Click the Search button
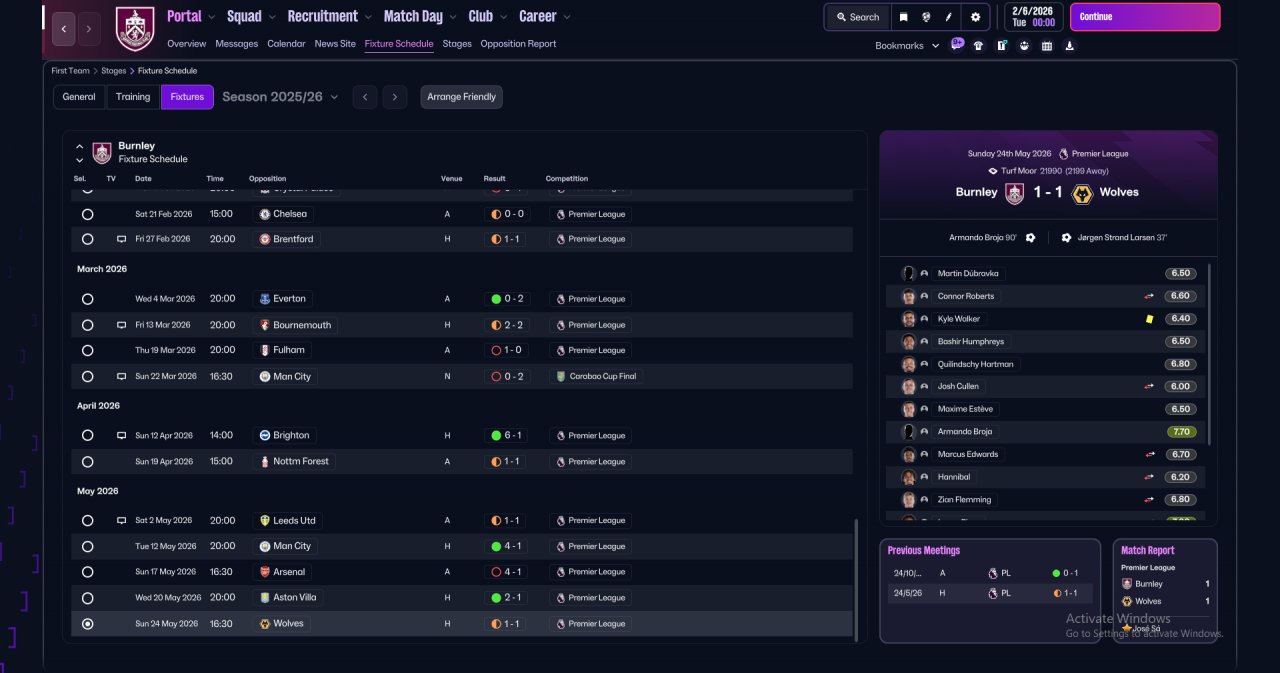Viewport: 1280px width, 673px height. pos(857,17)
